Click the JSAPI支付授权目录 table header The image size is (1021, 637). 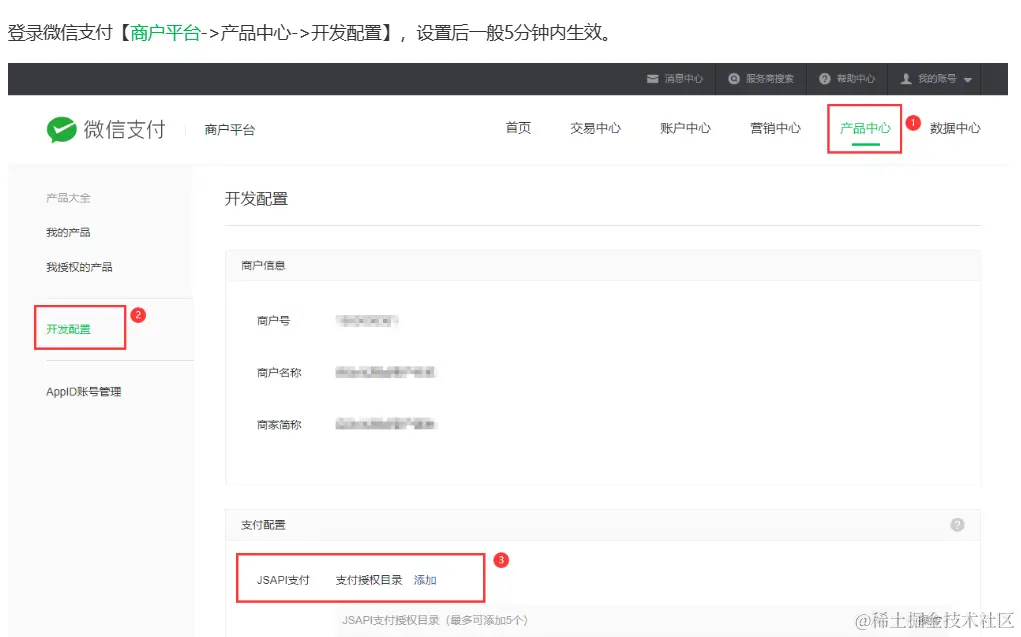(435, 620)
